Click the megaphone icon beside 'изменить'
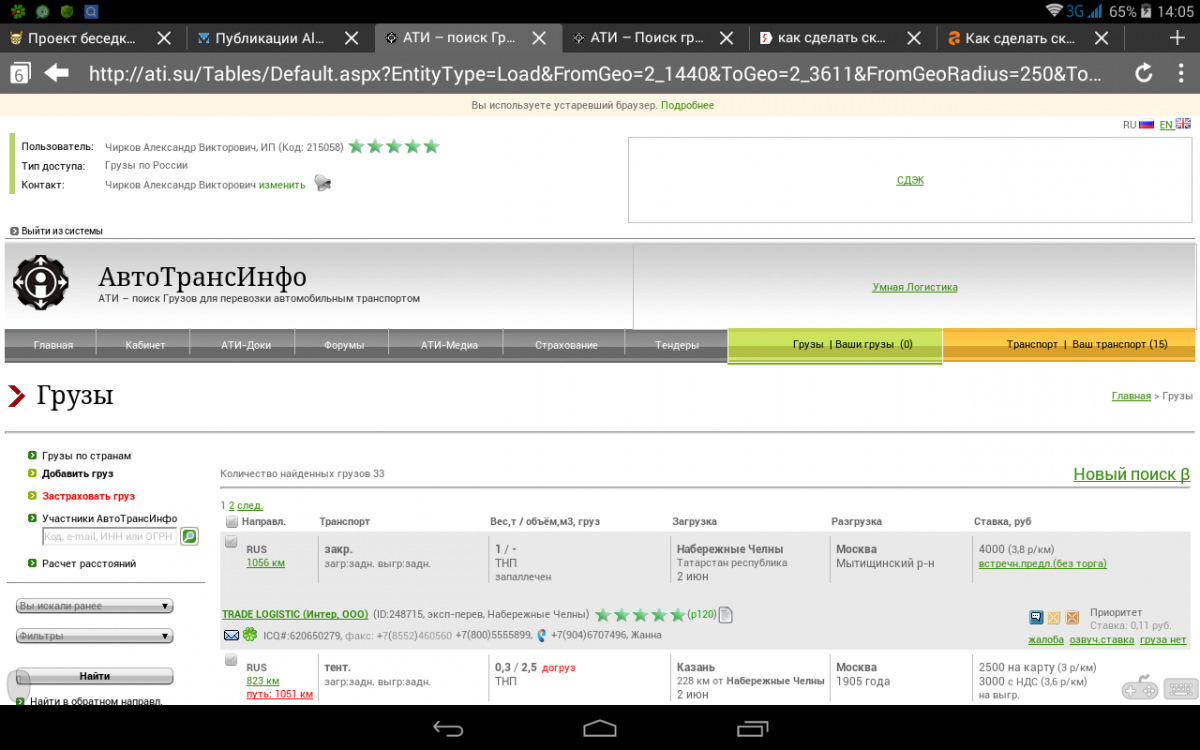The height and width of the screenshot is (750, 1200). pyautogui.click(x=322, y=183)
